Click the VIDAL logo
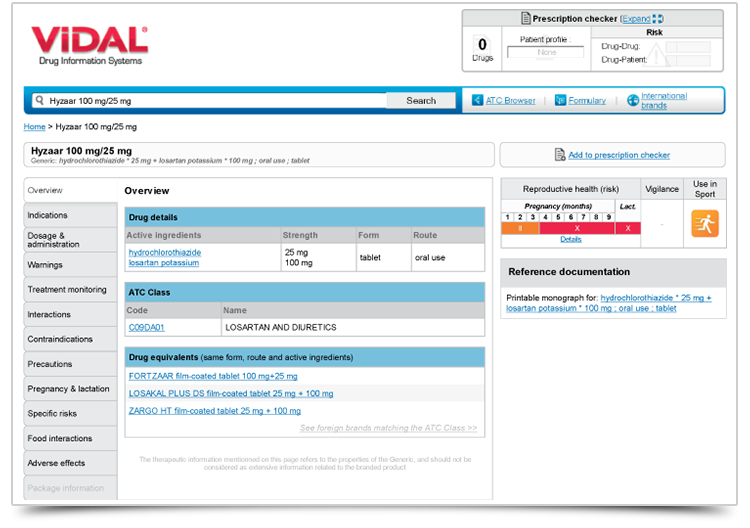Viewport: 750px width, 528px height. 89,45
